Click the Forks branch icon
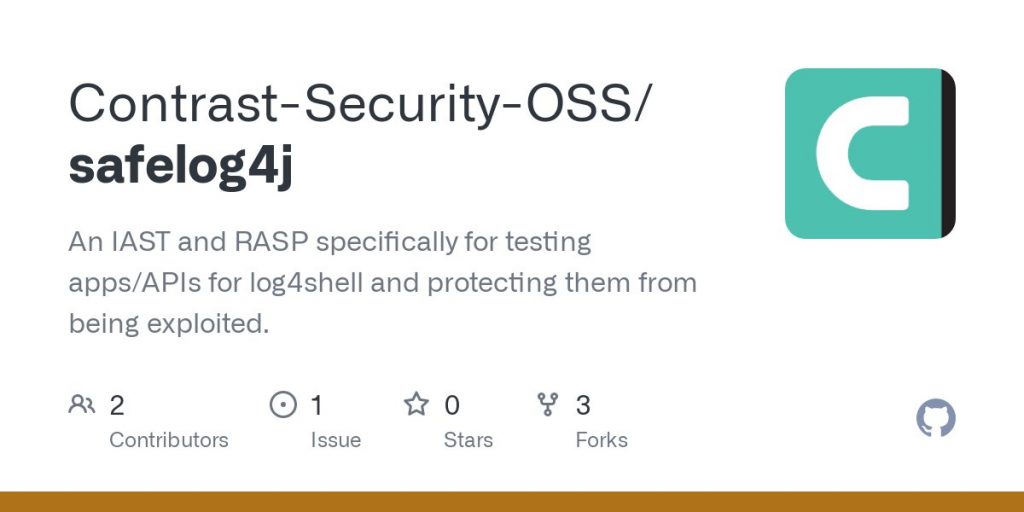This screenshot has height=512, width=1024. (548, 404)
